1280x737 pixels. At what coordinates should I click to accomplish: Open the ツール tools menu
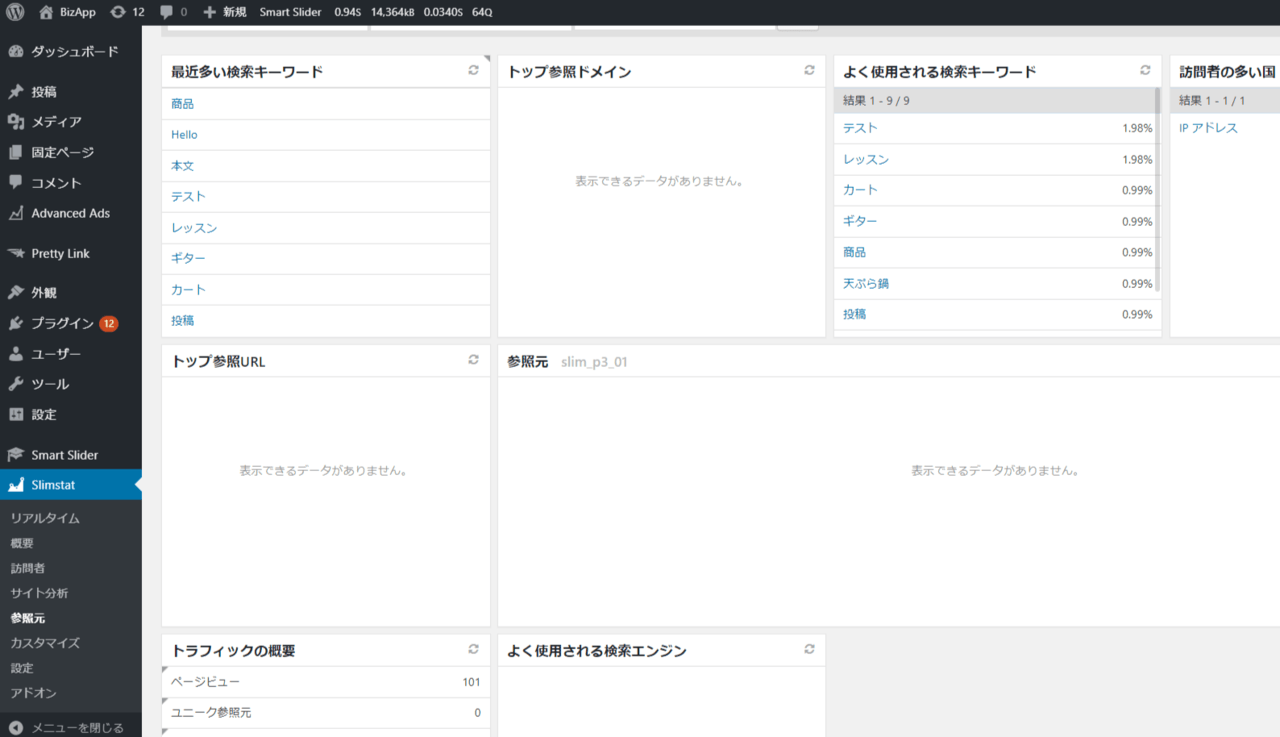tap(71, 384)
